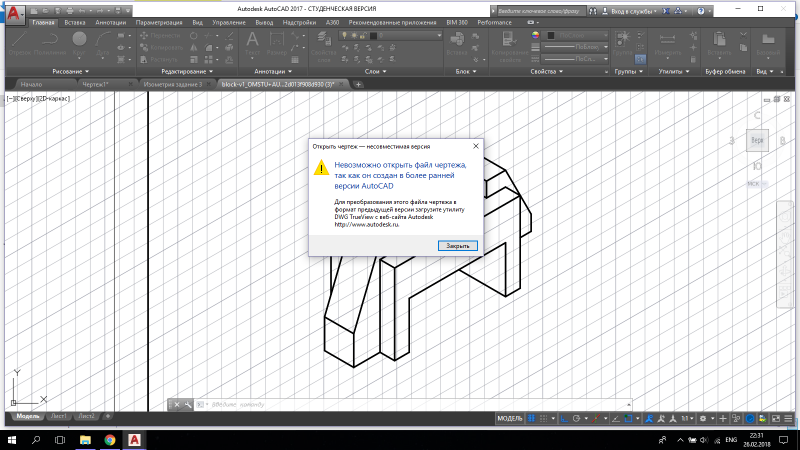Image resolution: width=800 pixels, height=450 pixels.
Task: Switch to the Лист1 layout tab
Action: tap(59, 416)
